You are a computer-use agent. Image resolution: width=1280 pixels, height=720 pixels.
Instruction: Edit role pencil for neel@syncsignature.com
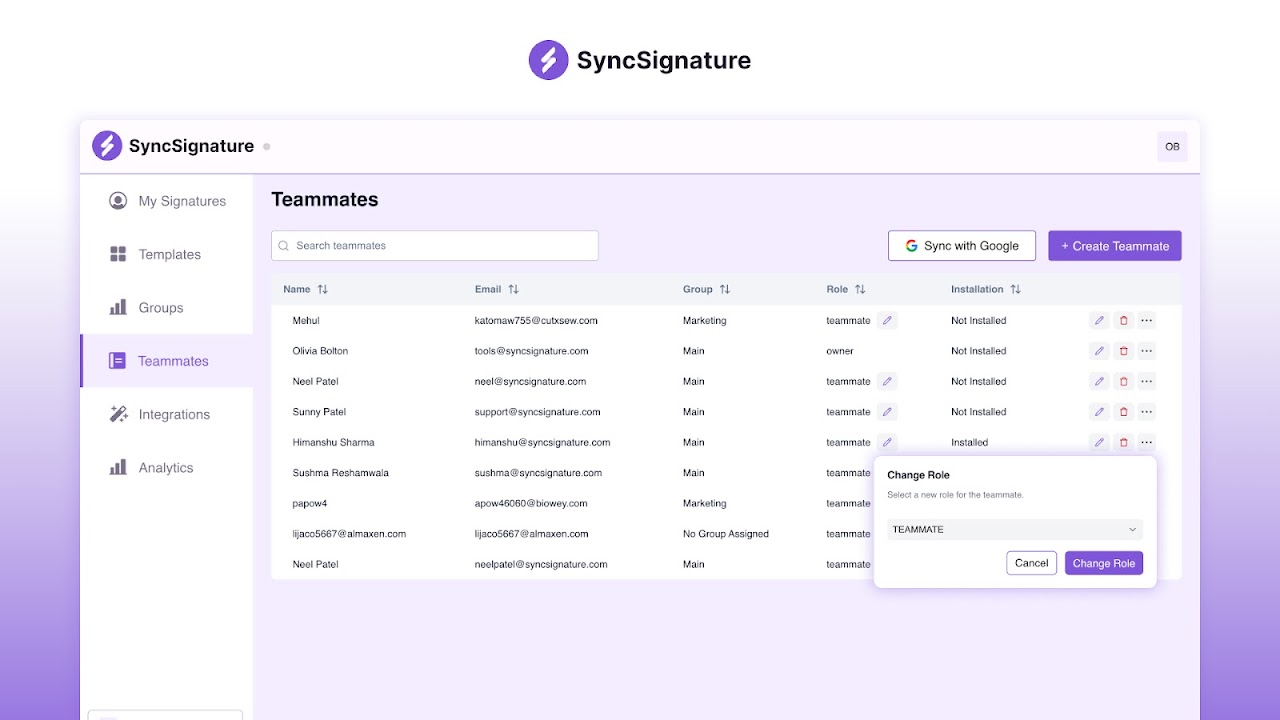click(x=887, y=382)
